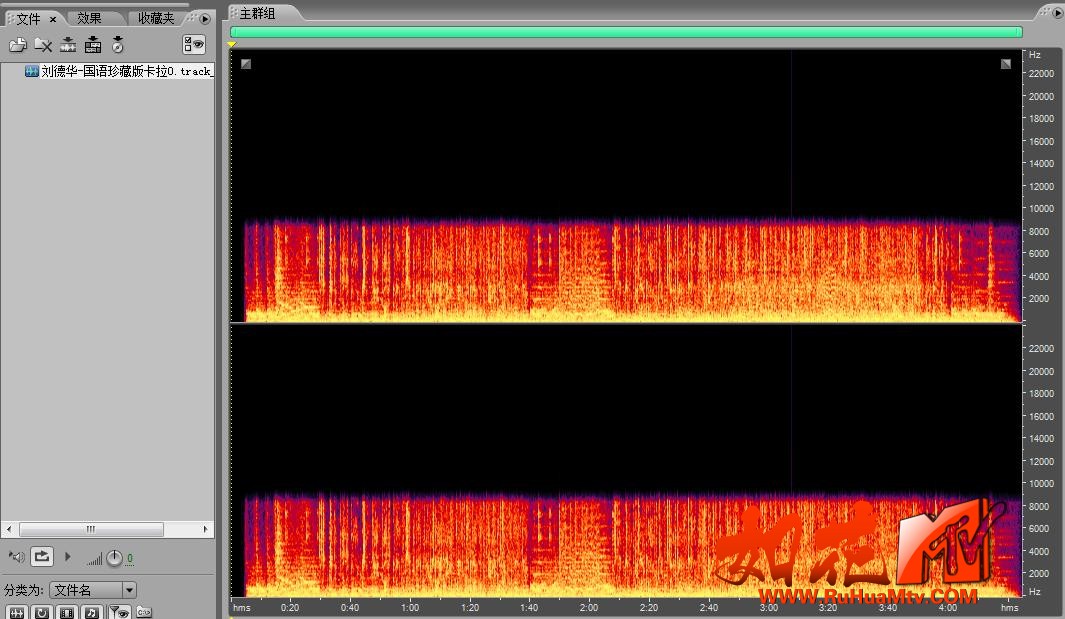Toggle the full path C:\ folder icon
Image resolution: width=1065 pixels, height=619 pixels.
[144, 612]
